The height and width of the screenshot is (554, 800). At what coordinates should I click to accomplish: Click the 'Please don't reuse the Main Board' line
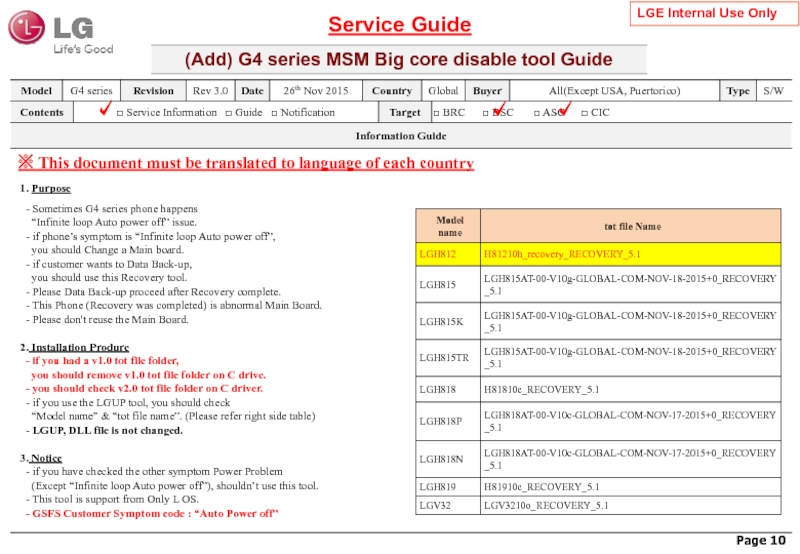coord(107,320)
